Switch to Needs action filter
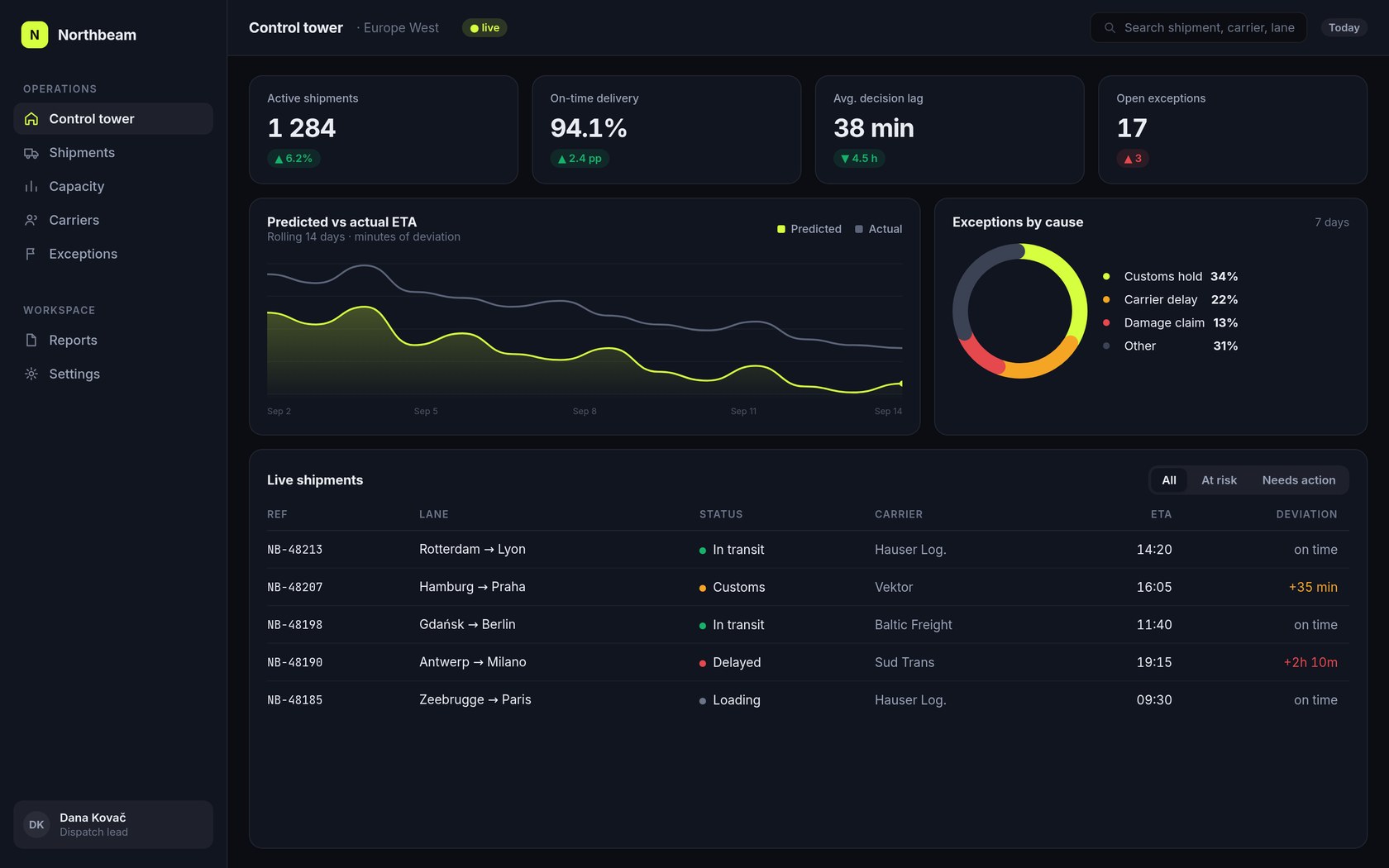This screenshot has width=1389, height=868. tap(1299, 480)
